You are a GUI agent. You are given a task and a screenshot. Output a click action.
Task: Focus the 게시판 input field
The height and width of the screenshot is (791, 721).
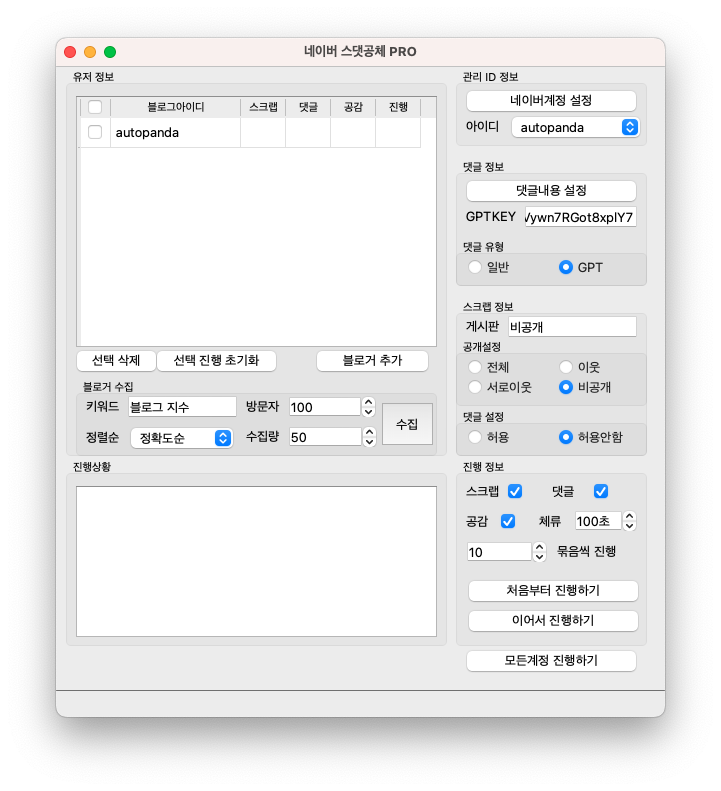[572, 327]
